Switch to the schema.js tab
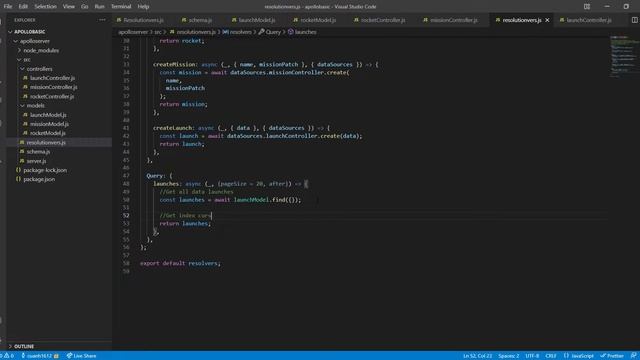Viewport: 640px width, 360px height. [200, 20]
